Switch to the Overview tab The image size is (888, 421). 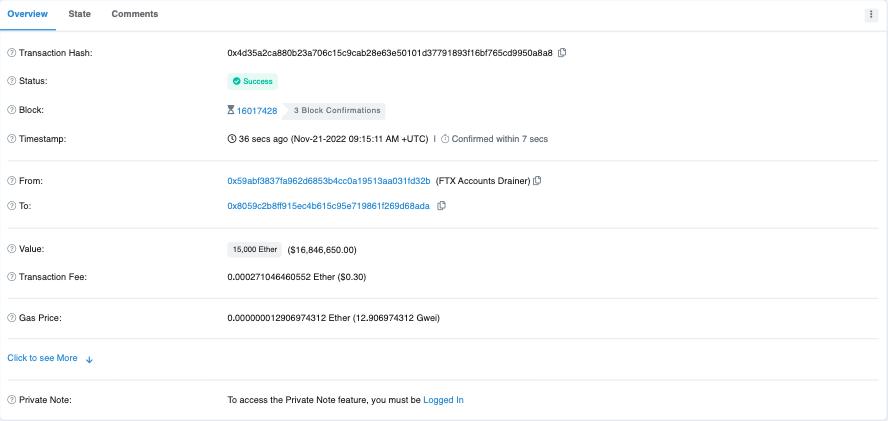(27, 14)
